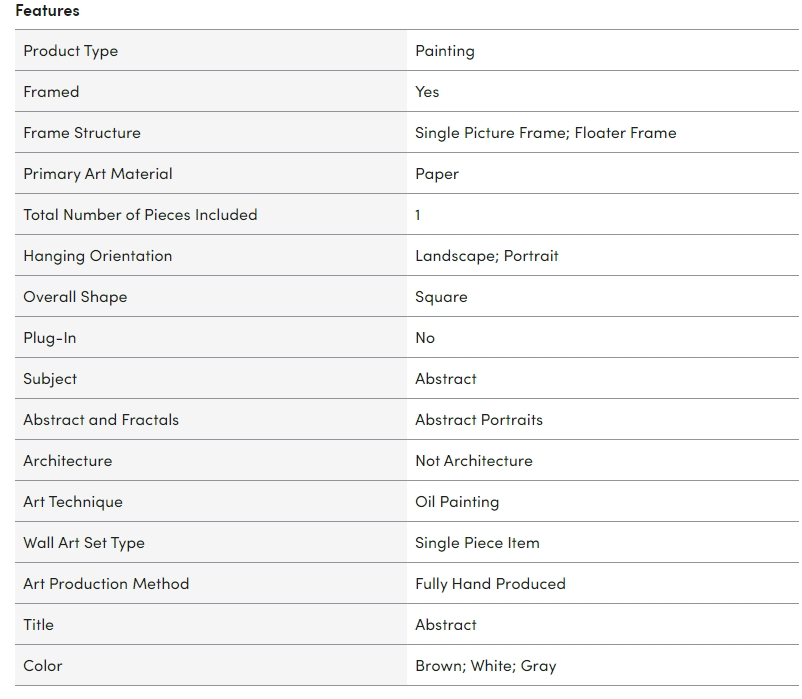
Task: Select the 'Landscape; Portrait' value
Action: (487, 256)
